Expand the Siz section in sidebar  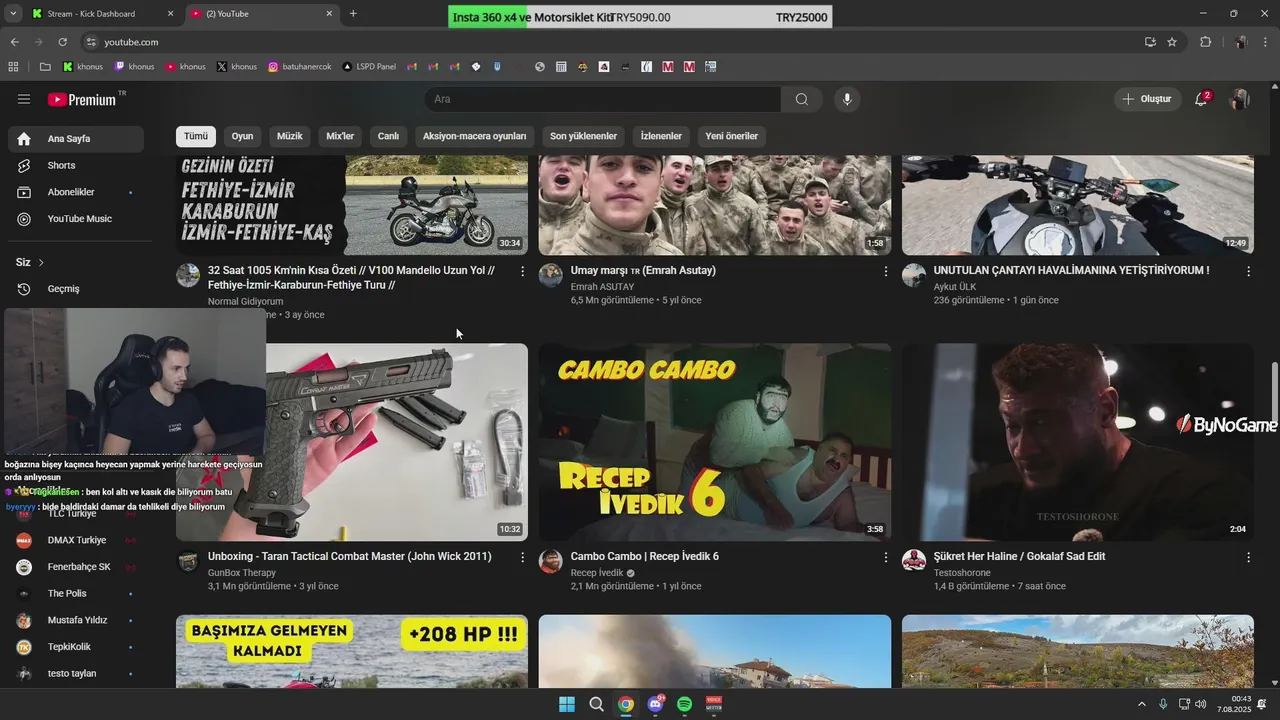(30, 262)
